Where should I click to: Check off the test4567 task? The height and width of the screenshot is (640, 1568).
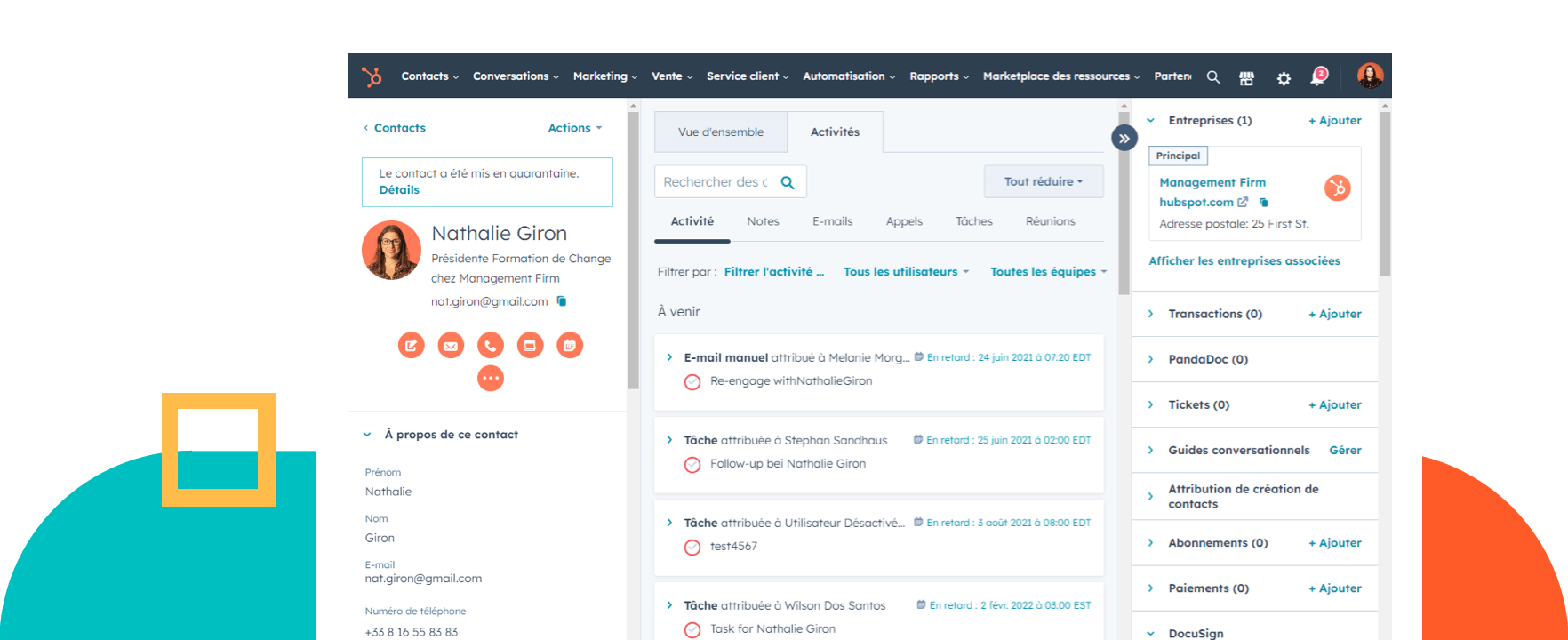click(692, 548)
